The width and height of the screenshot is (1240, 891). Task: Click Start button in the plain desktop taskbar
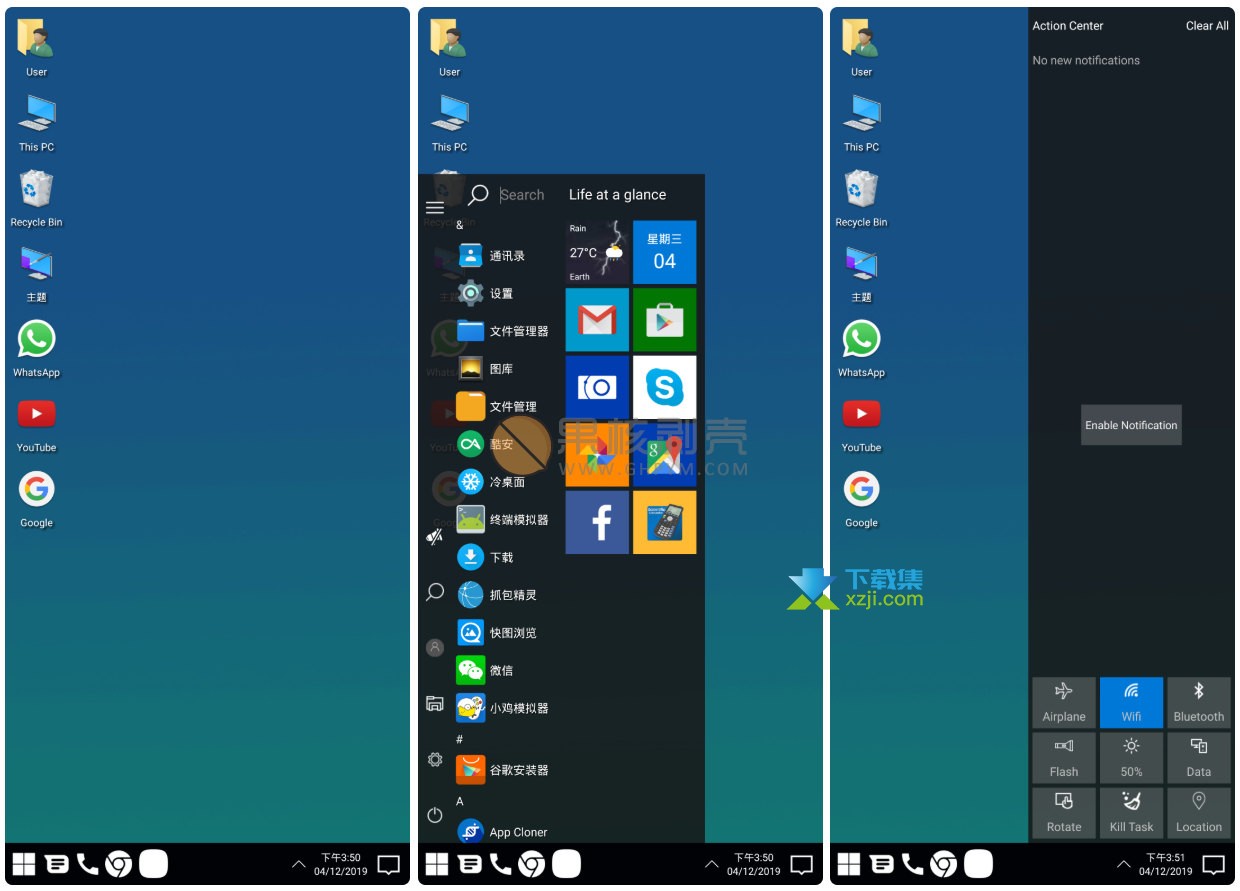(x=24, y=864)
